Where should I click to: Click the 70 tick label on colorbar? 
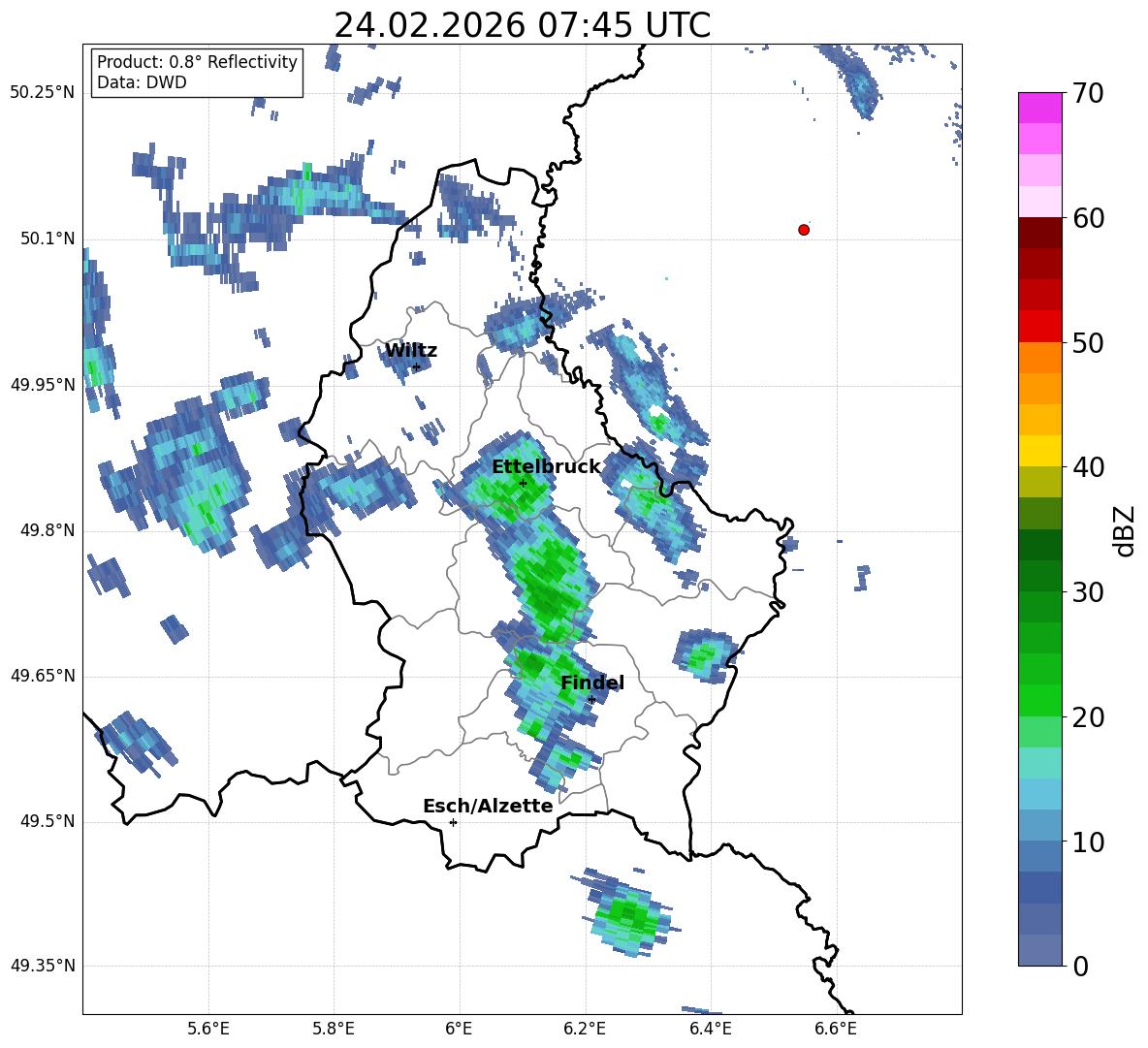(x=1087, y=94)
